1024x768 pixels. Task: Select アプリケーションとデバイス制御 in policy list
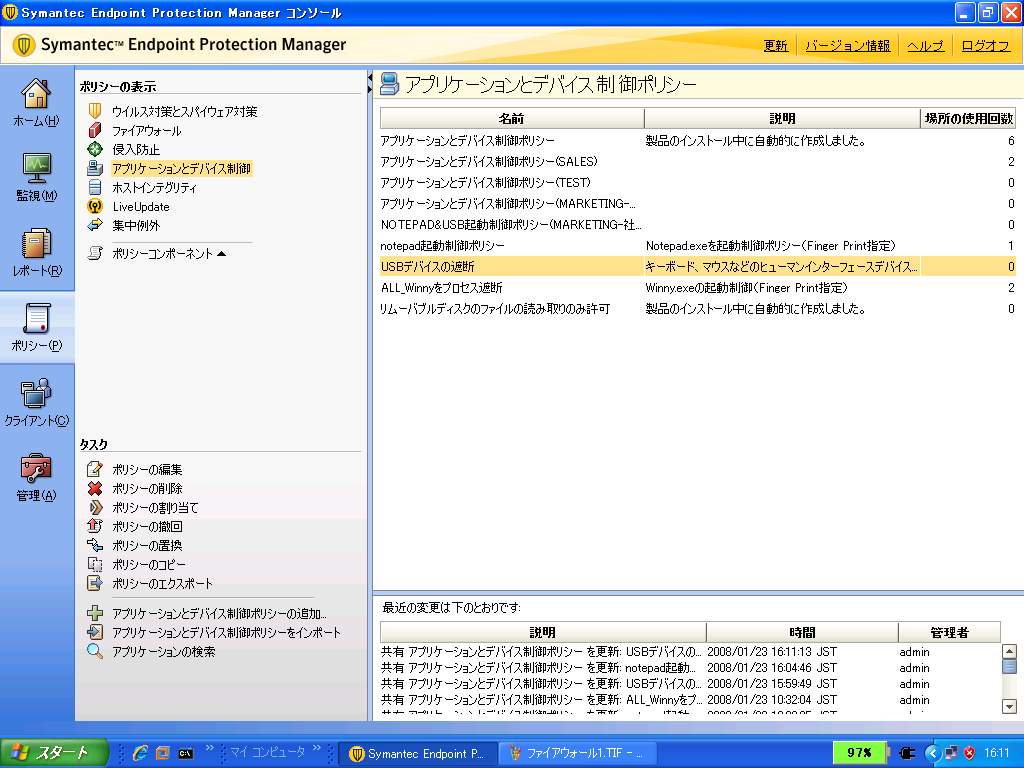(x=181, y=168)
